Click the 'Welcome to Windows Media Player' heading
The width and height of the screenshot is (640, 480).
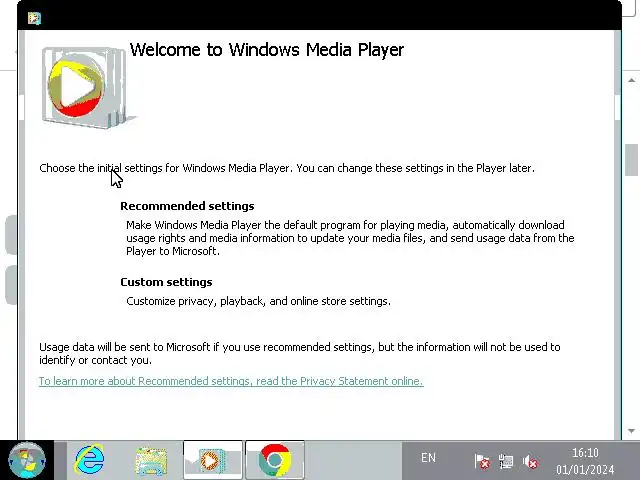(x=267, y=50)
